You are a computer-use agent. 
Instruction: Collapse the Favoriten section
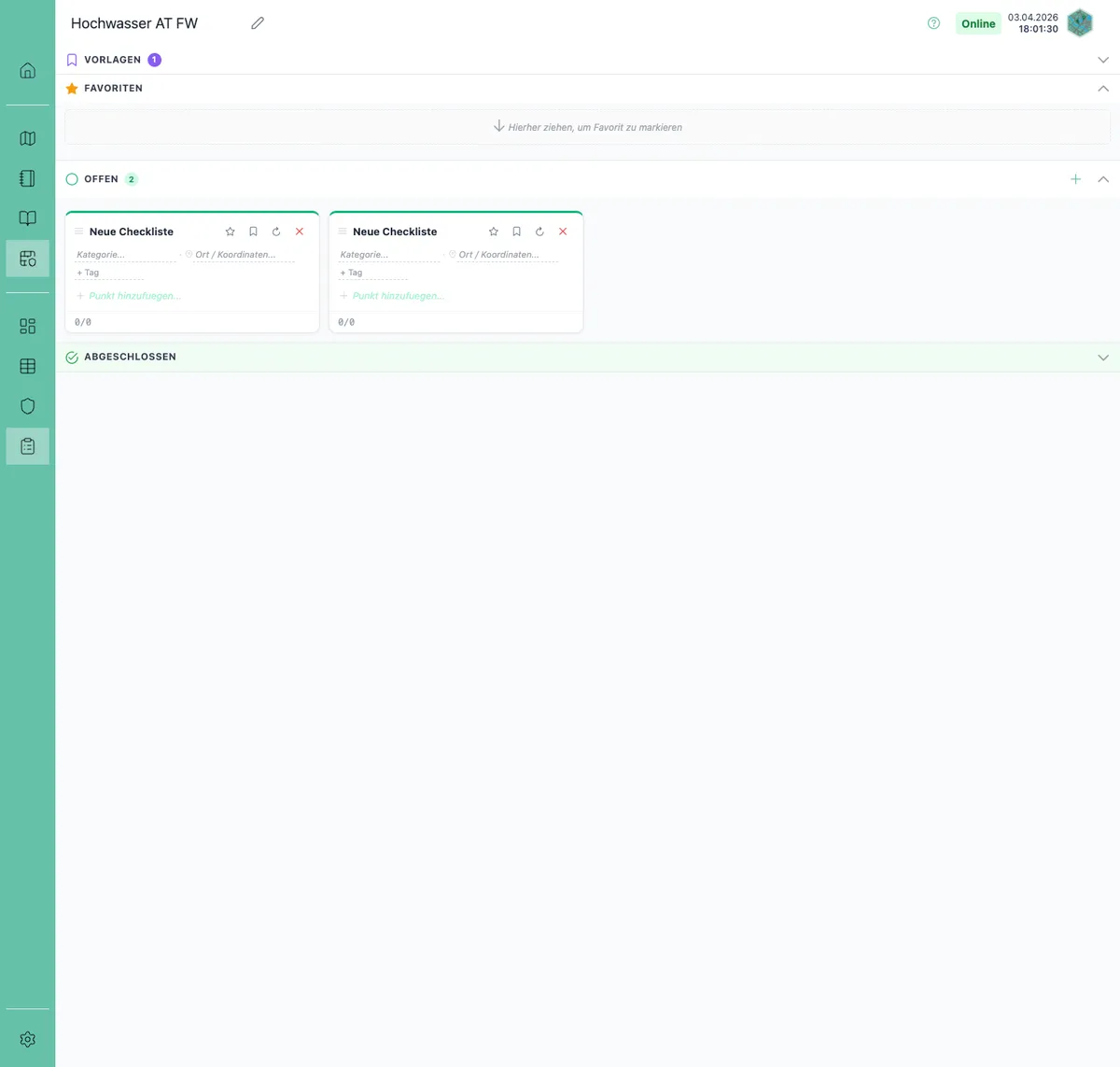coord(1103,89)
